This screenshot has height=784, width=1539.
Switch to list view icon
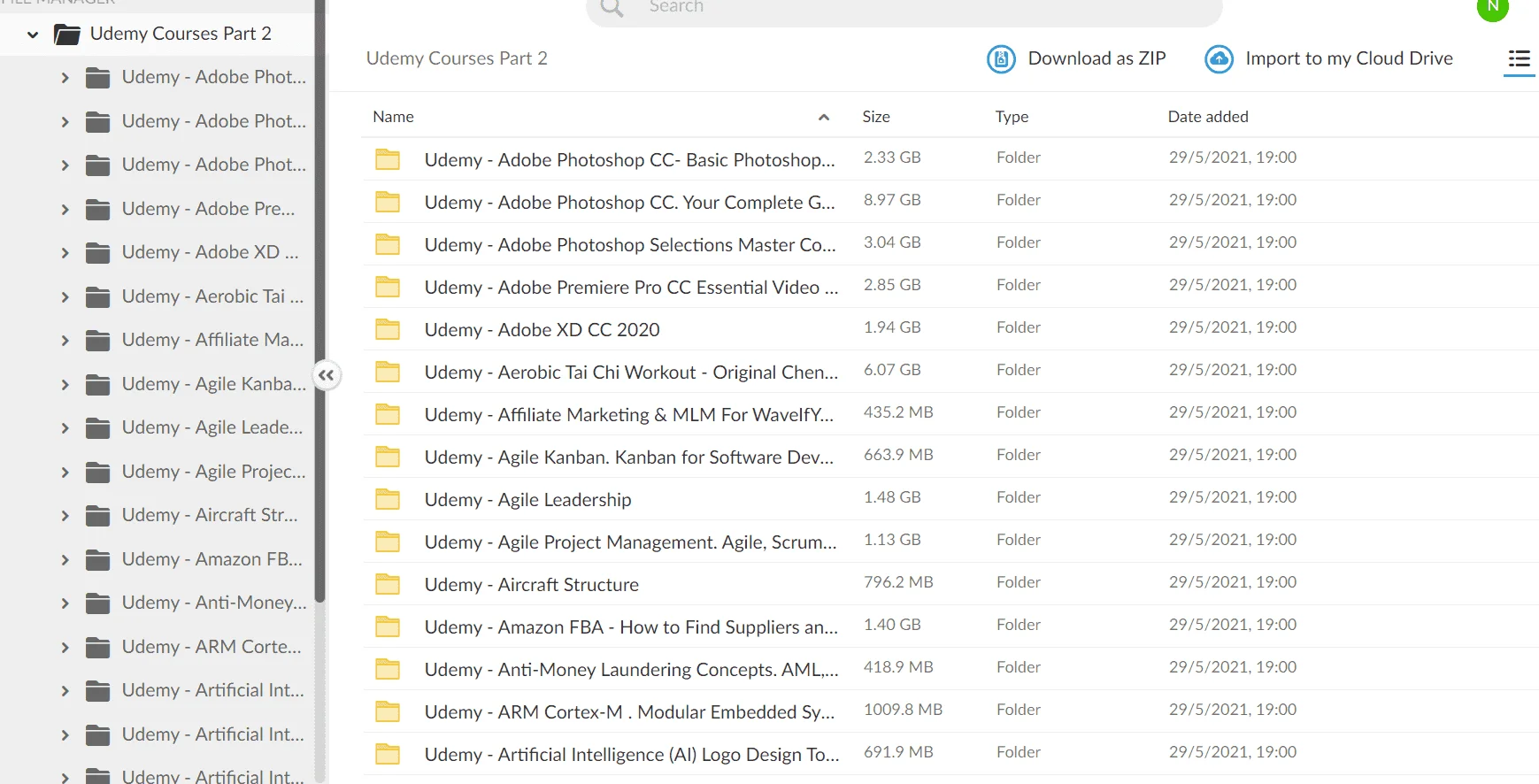(1519, 59)
